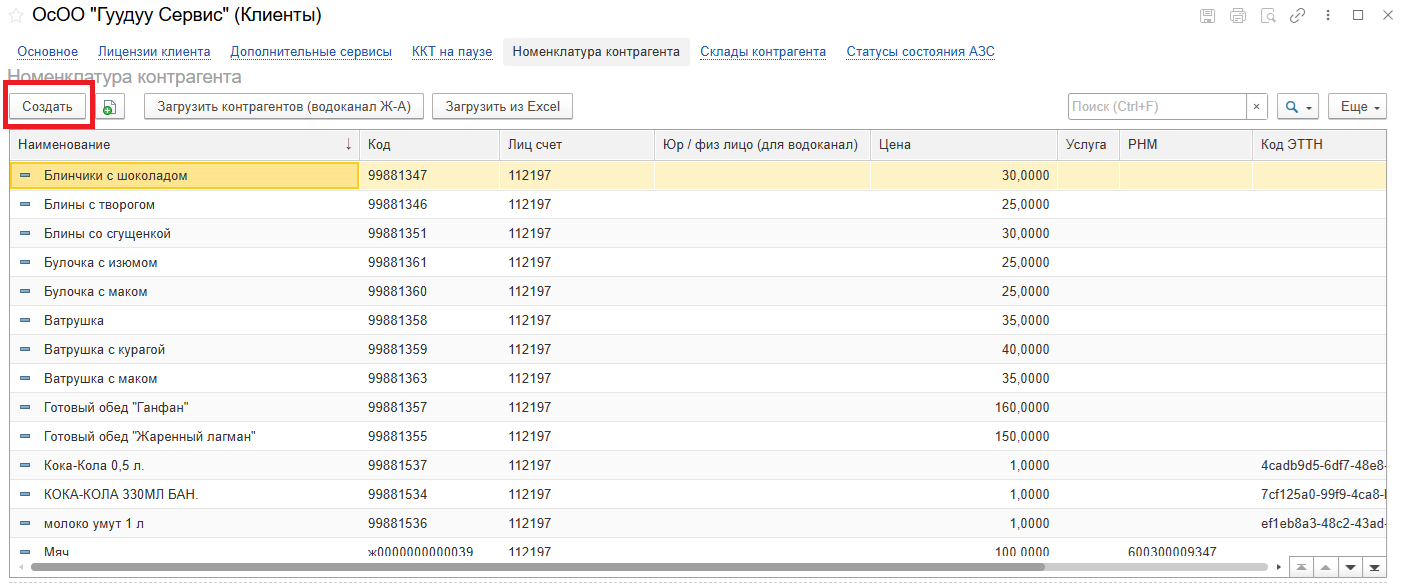Click row icon next to молоко умут 1 л
1405x587 pixels.
click(x=25, y=523)
